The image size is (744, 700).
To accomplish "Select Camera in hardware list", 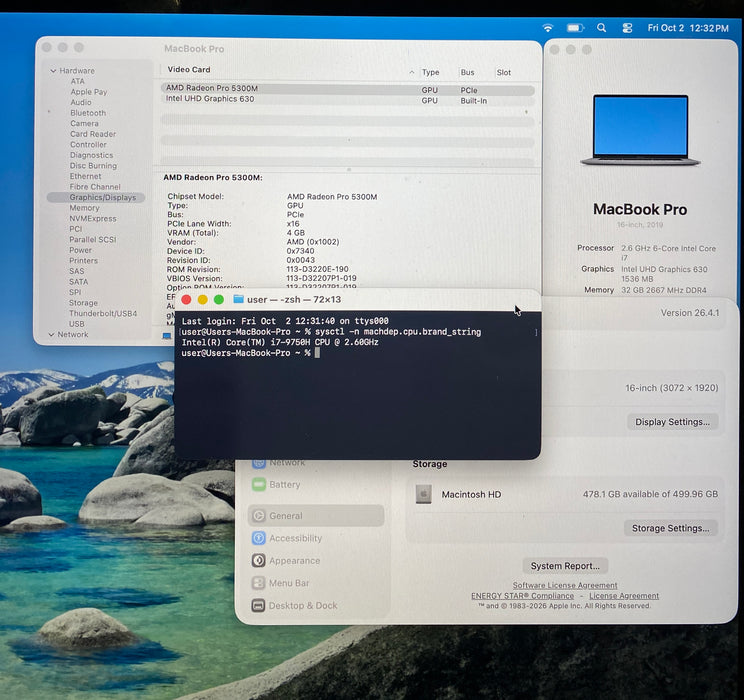I will [x=84, y=123].
